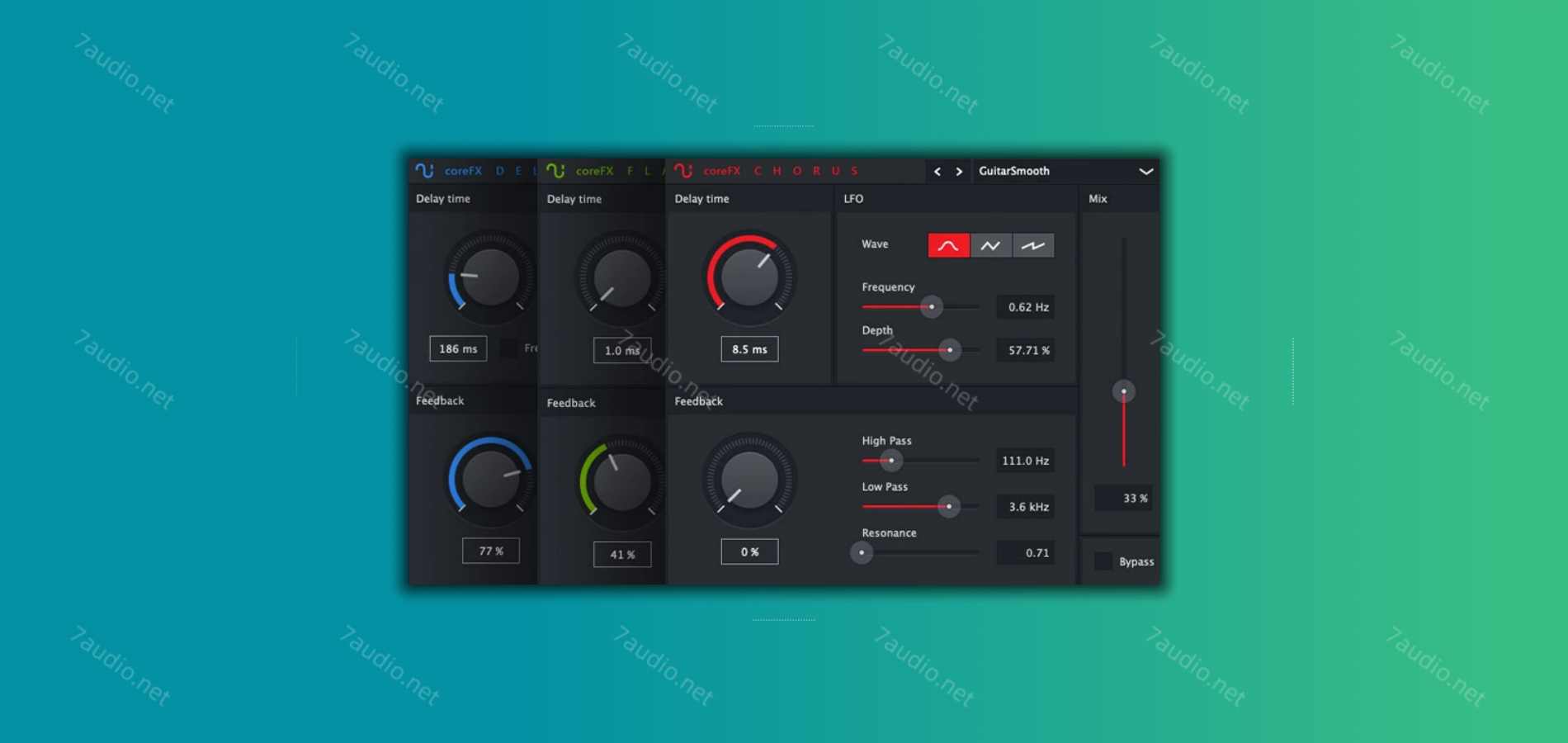Click the coreFX CHORUS title text
1568x743 pixels.
click(x=781, y=171)
